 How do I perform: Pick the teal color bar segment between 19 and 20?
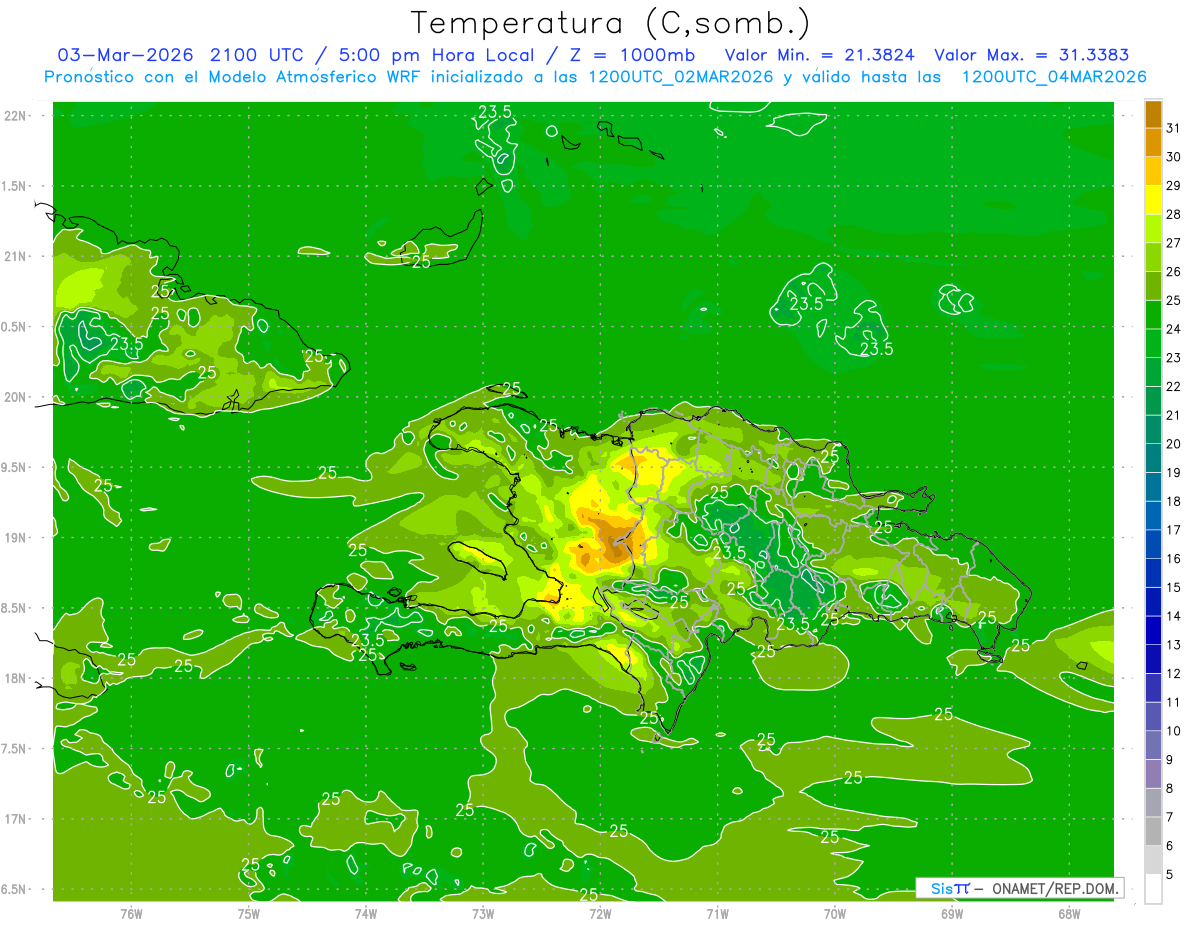click(x=1153, y=459)
